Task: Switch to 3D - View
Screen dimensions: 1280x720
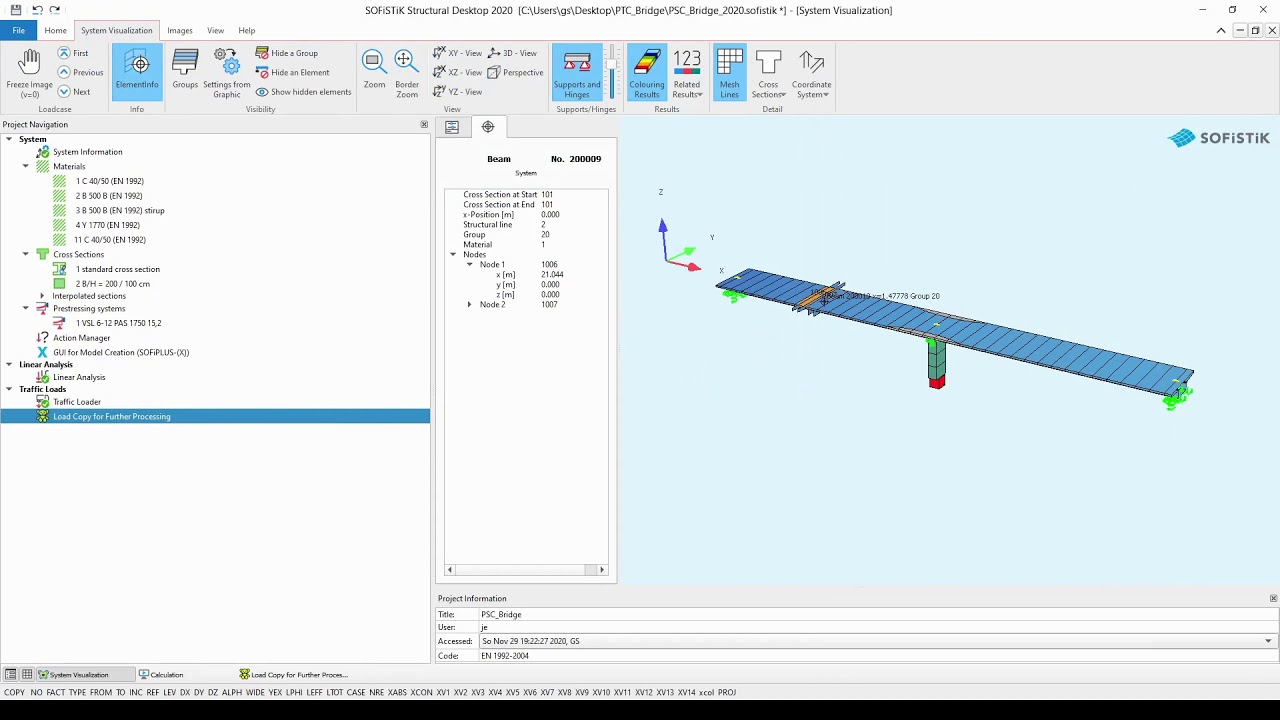Action: (x=512, y=53)
